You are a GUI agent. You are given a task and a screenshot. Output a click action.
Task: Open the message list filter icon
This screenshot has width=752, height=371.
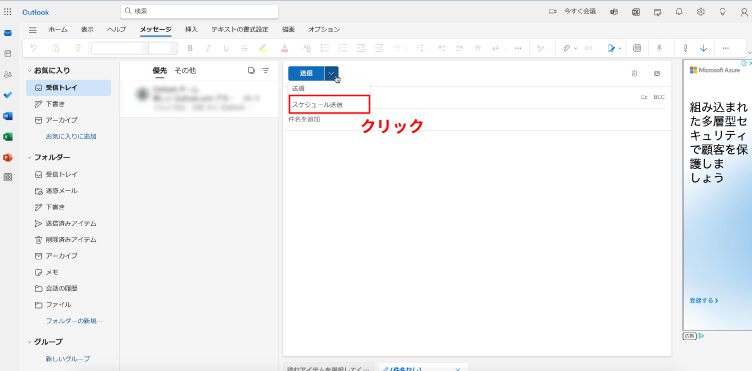266,70
